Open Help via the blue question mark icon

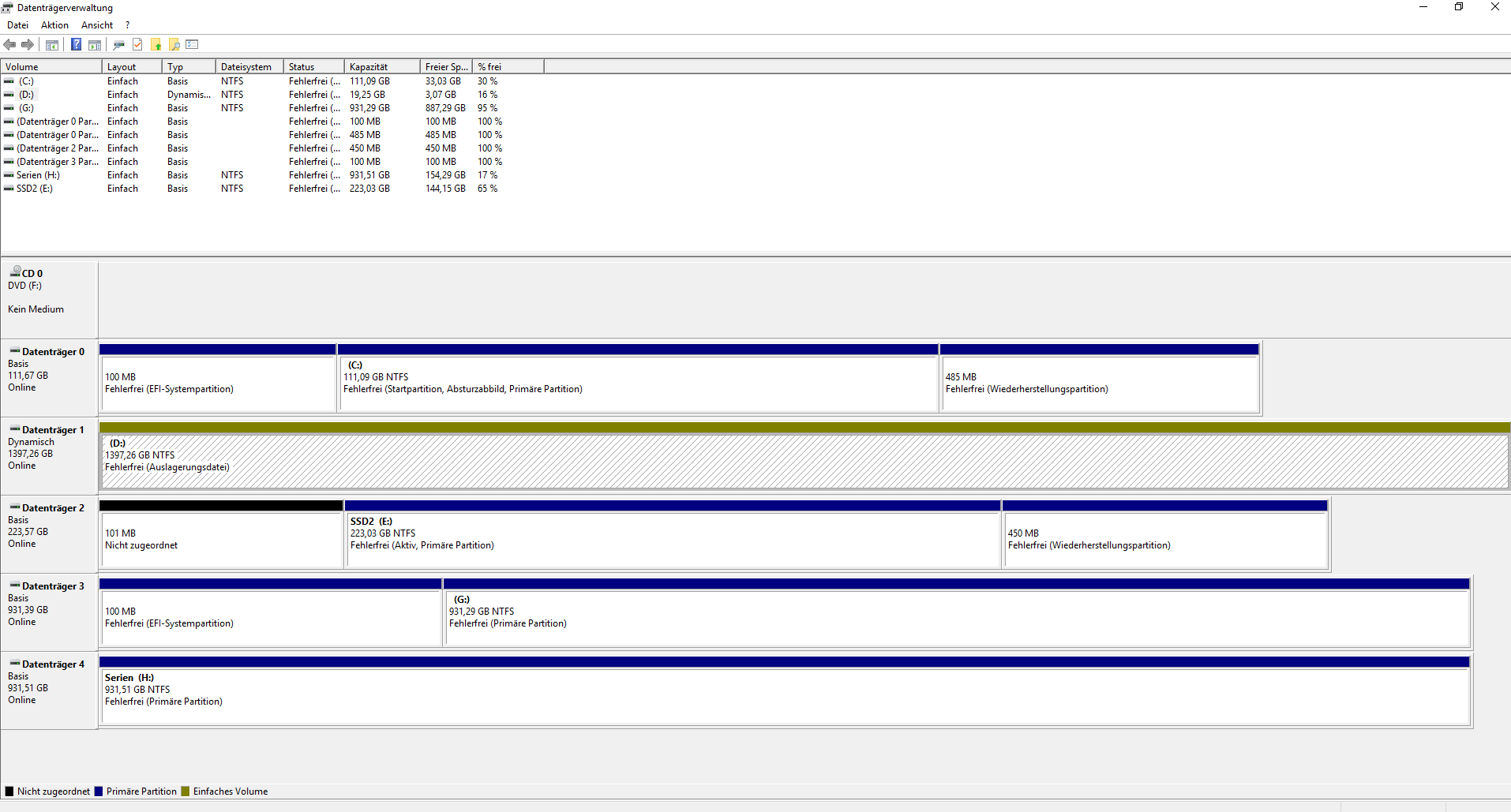coord(76,44)
